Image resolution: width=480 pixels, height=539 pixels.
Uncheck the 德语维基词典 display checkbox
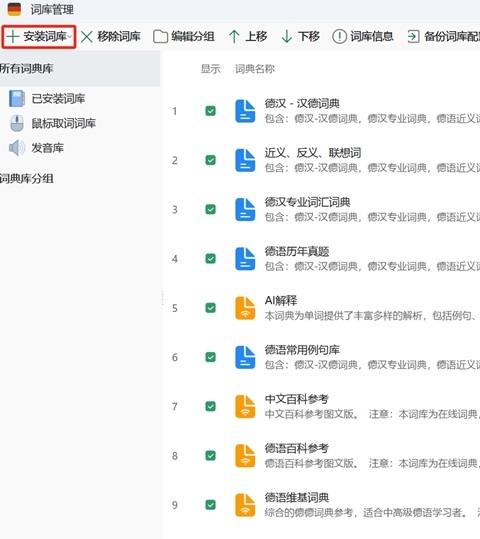210,504
